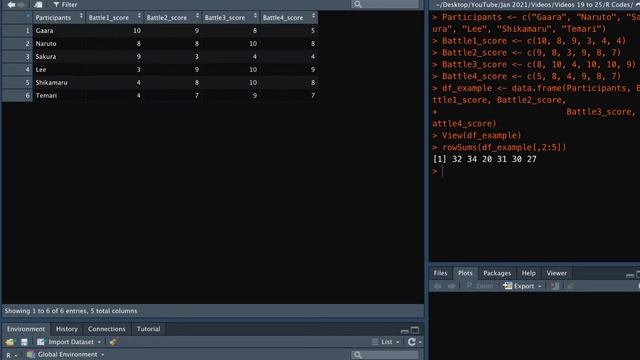Click the console working directory path

(533, 4)
